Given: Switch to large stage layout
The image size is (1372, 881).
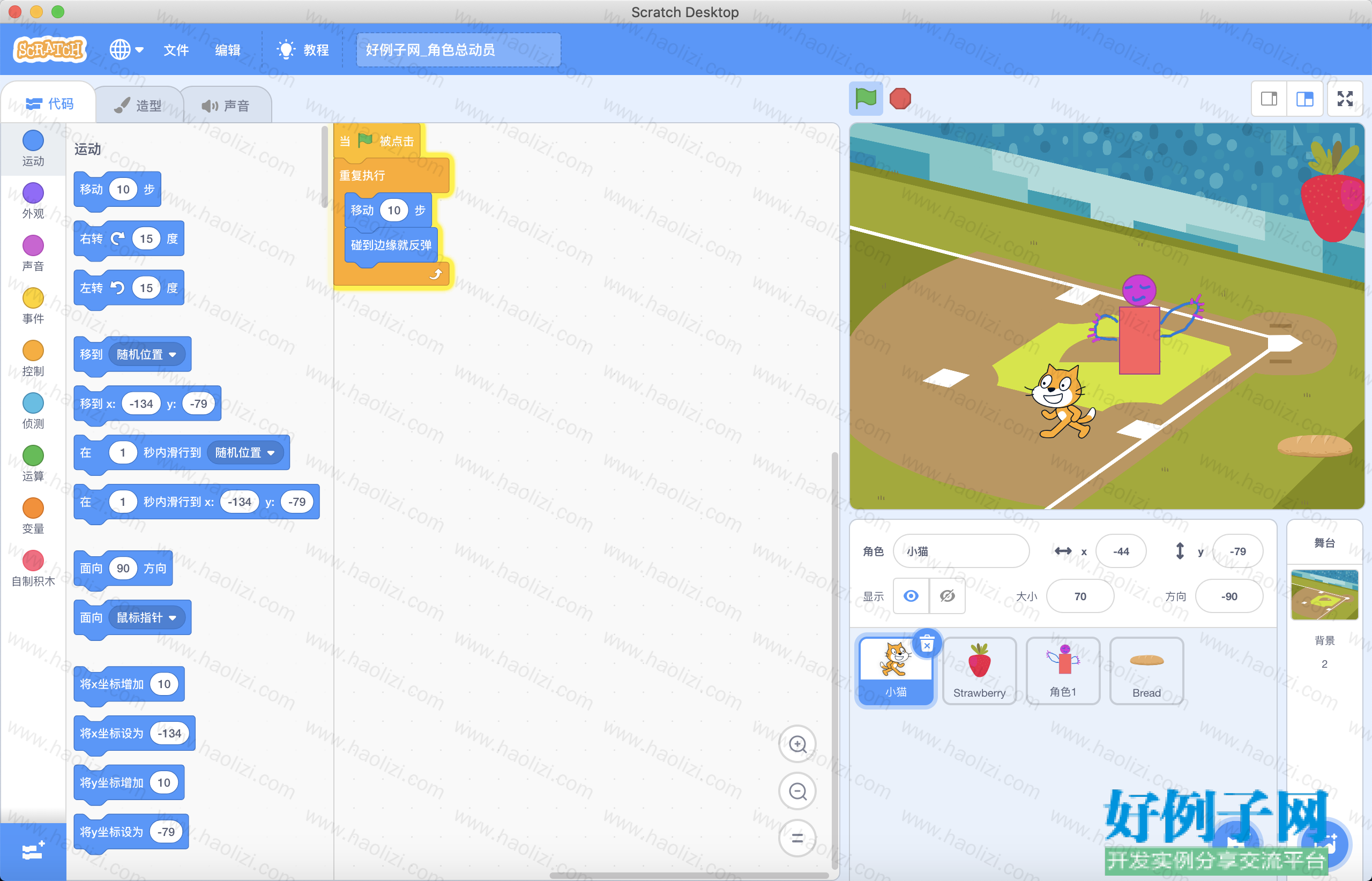Looking at the screenshot, I should pyautogui.click(x=1304, y=99).
